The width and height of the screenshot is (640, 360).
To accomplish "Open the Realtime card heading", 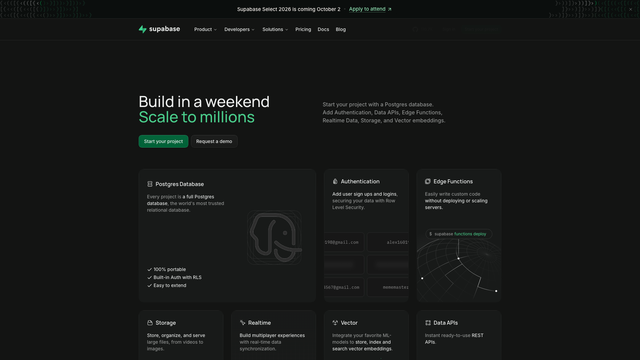I will 259,322.
